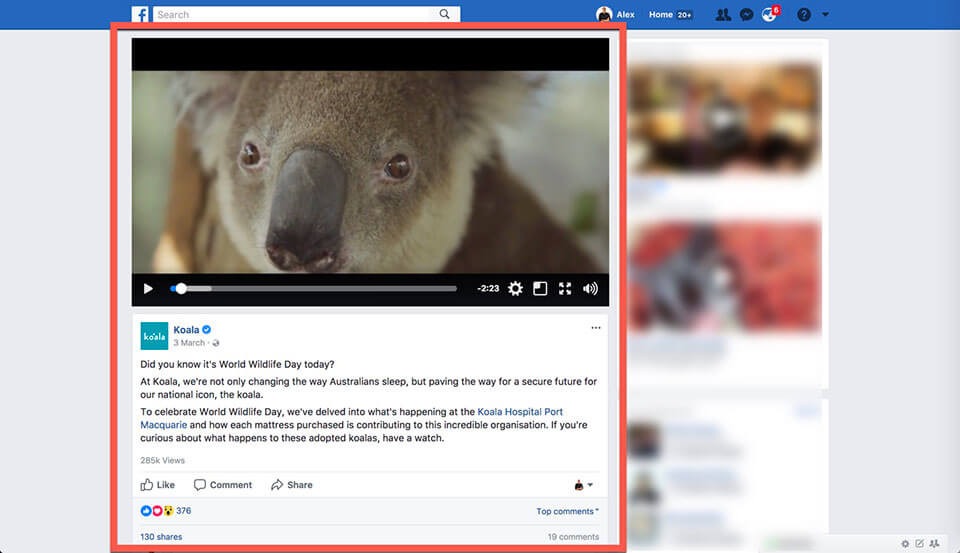Expand the commenting-as profile selector

(583, 485)
